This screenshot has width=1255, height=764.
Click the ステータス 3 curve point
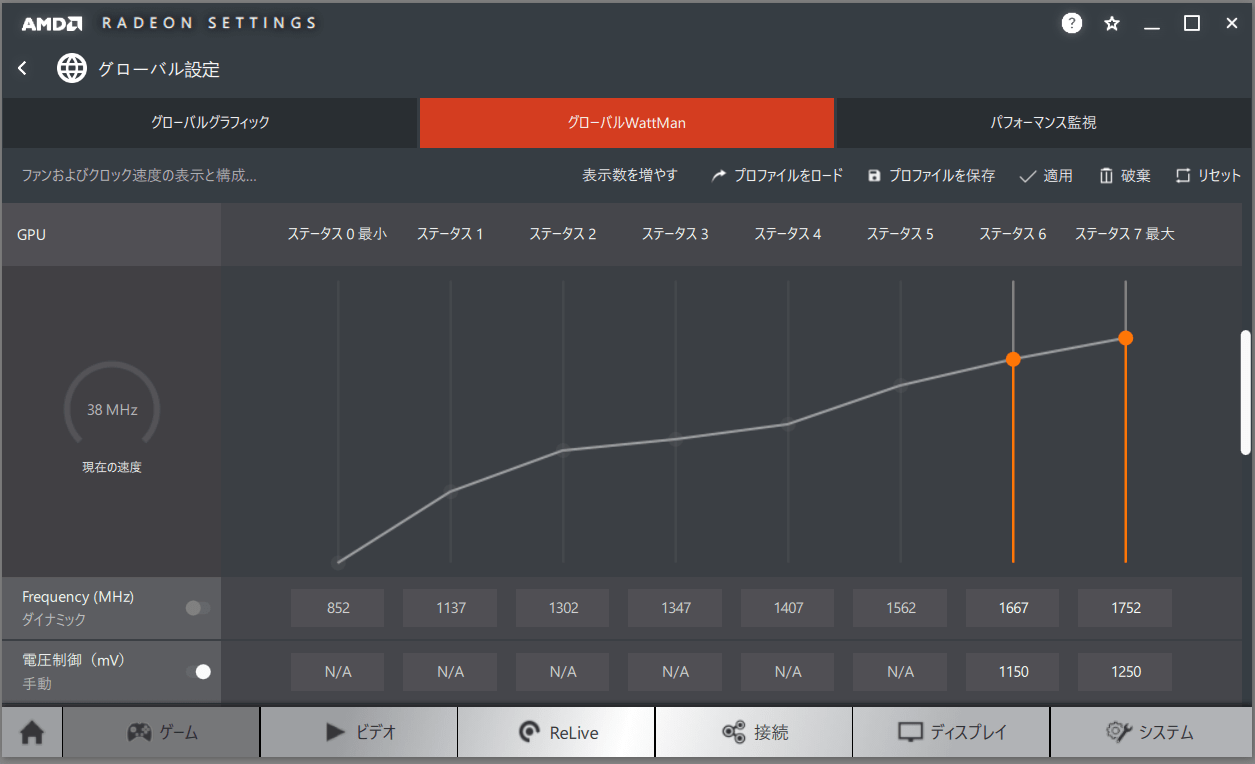pyautogui.click(x=676, y=438)
